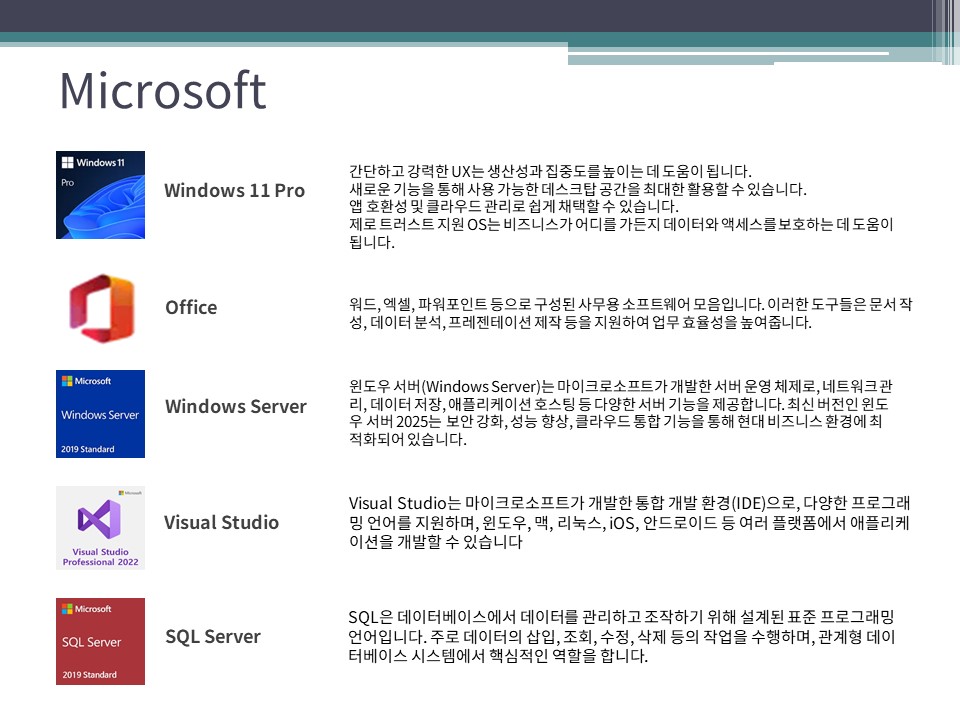Click the red SQL Server 2019 box image

[x=100, y=641]
